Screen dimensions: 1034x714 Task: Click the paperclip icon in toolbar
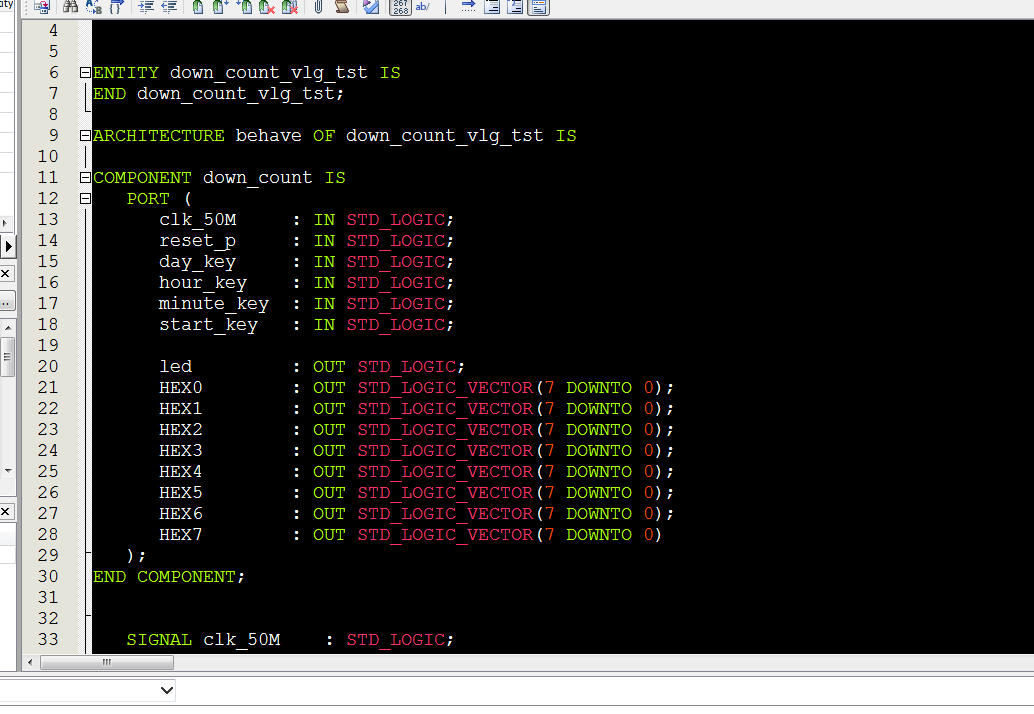click(319, 7)
